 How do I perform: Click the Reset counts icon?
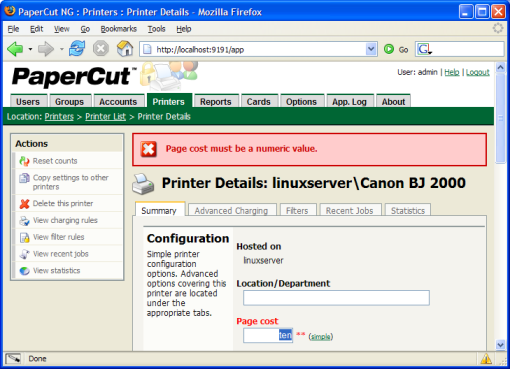[24, 161]
